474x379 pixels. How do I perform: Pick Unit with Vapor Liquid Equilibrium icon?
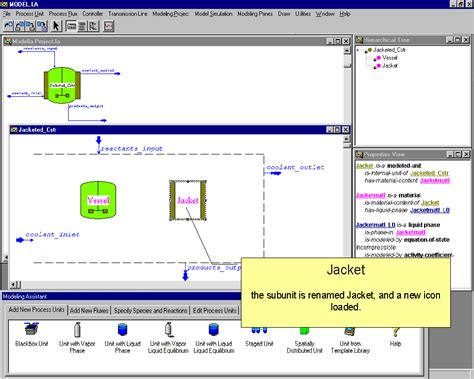[x=168, y=329]
